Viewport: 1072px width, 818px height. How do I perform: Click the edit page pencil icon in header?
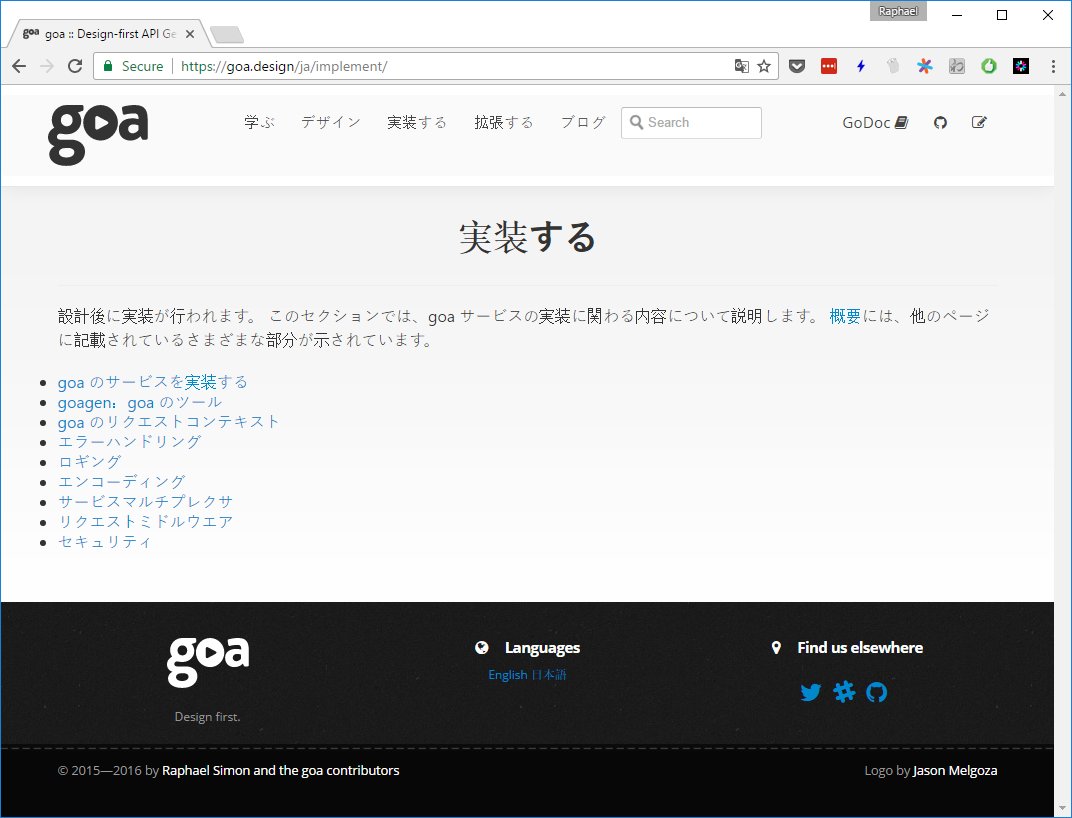(979, 122)
